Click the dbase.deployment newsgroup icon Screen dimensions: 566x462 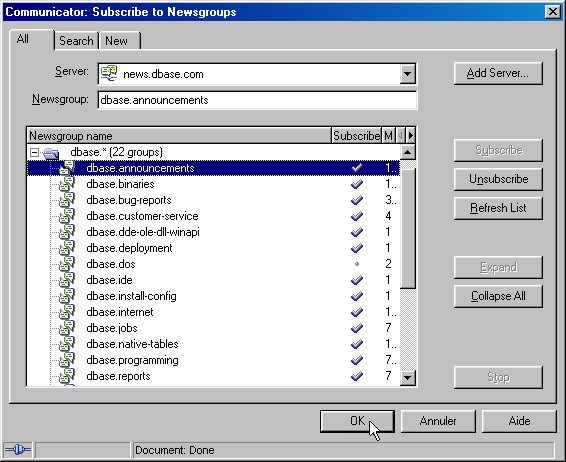pyautogui.click(x=67, y=248)
